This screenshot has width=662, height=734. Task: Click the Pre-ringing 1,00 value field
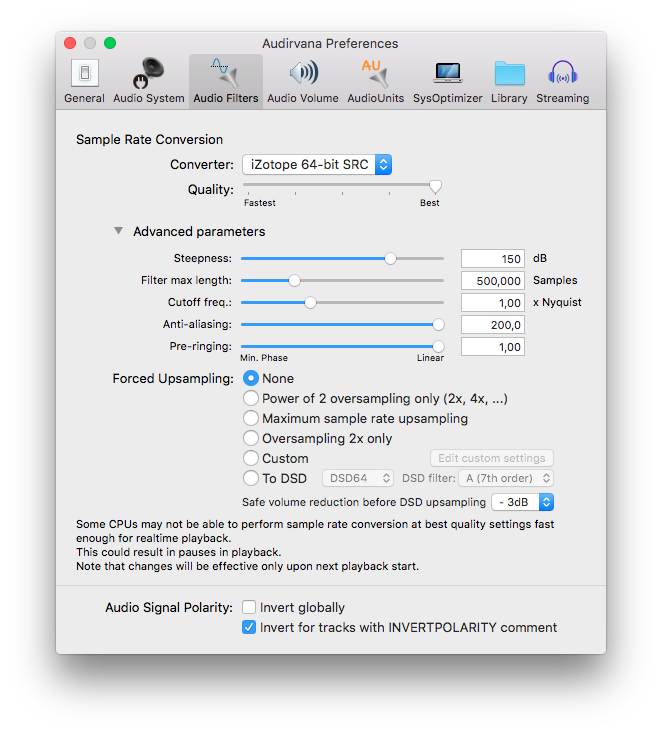click(493, 346)
